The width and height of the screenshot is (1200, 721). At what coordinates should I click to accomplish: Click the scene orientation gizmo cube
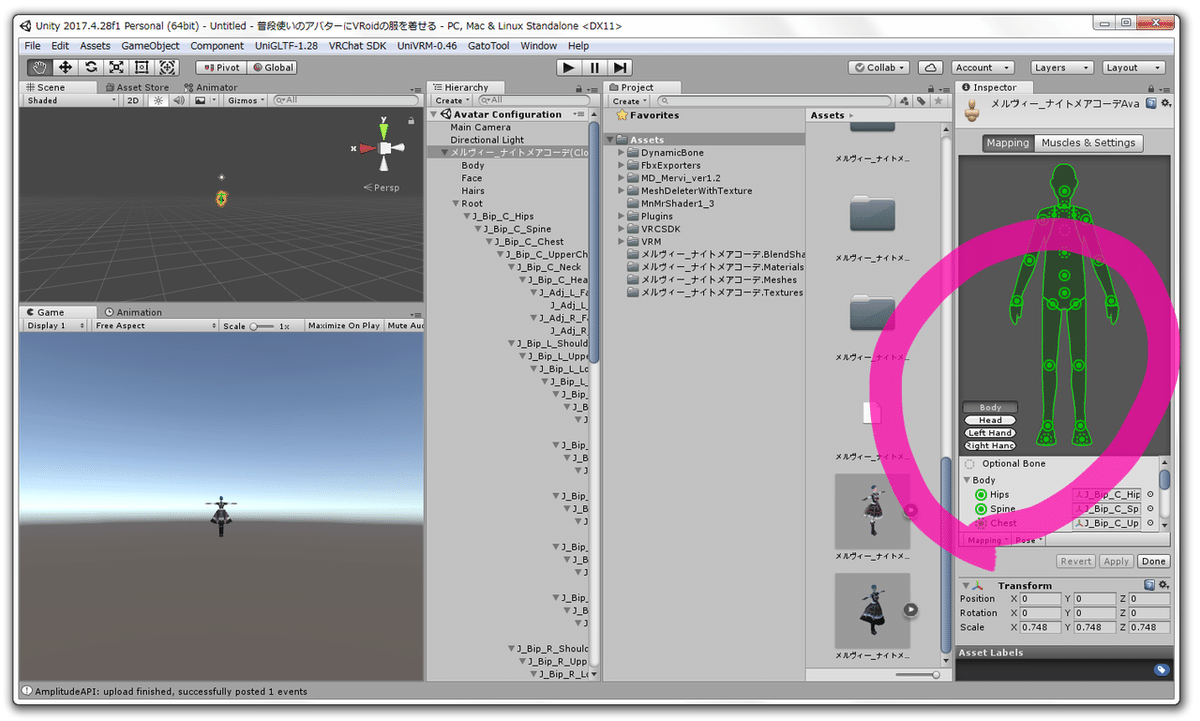point(385,148)
